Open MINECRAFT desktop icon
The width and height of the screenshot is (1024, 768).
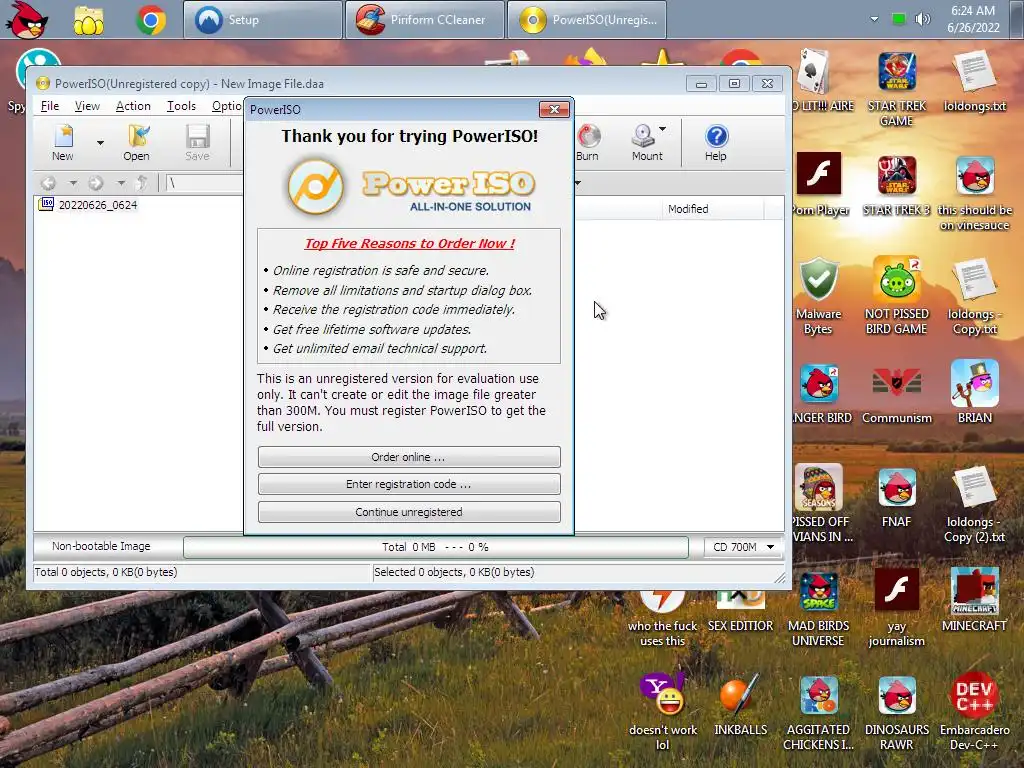tap(974, 600)
